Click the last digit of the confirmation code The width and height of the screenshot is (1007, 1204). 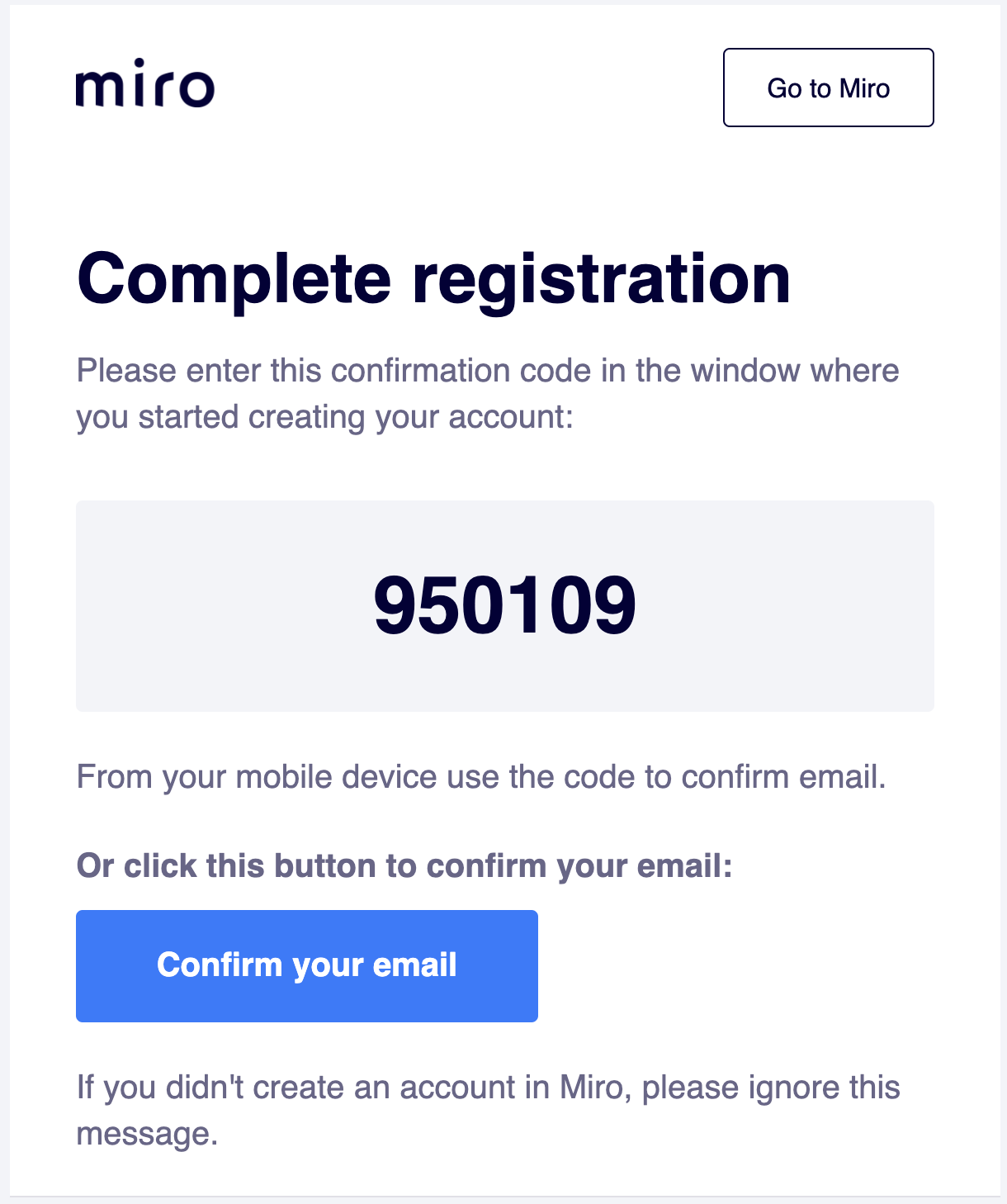tap(615, 605)
